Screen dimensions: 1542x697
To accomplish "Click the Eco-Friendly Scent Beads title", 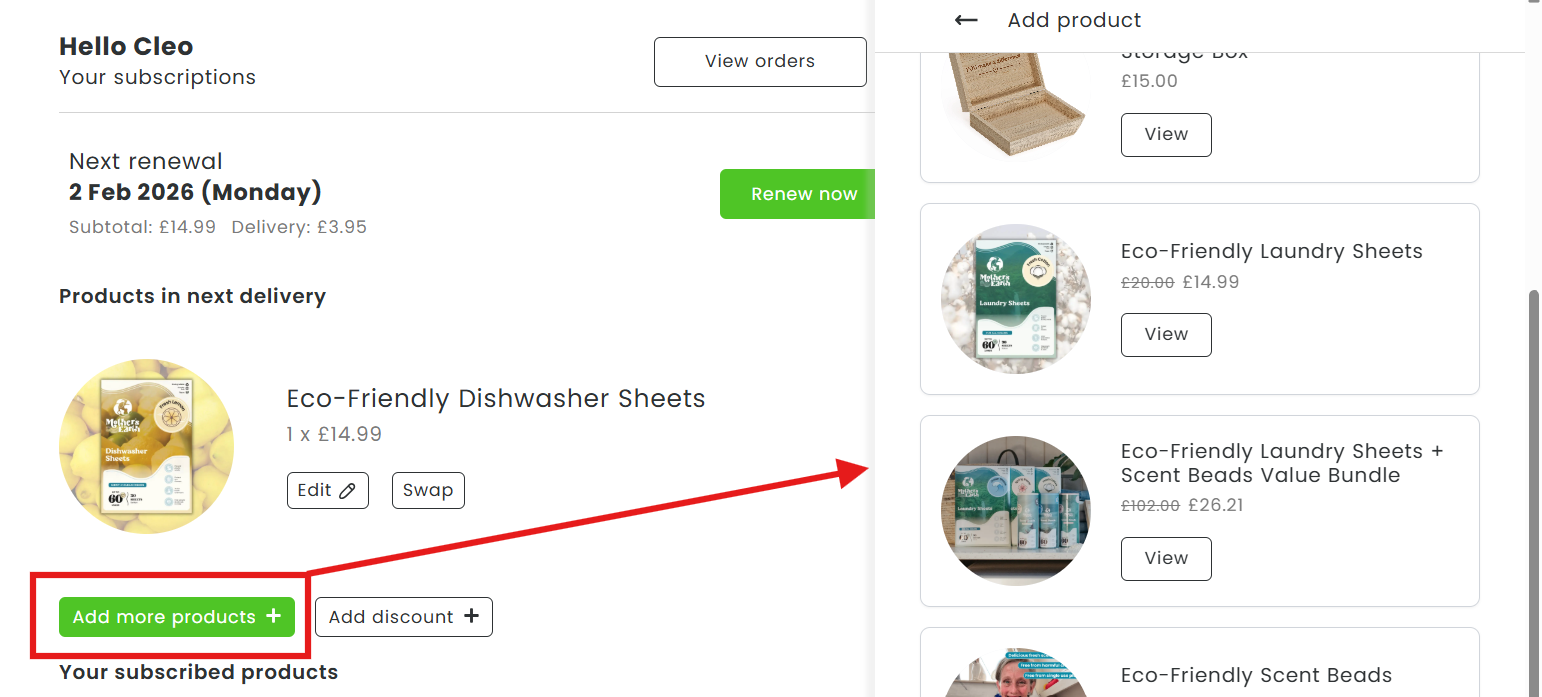I will click(1256, 676).
